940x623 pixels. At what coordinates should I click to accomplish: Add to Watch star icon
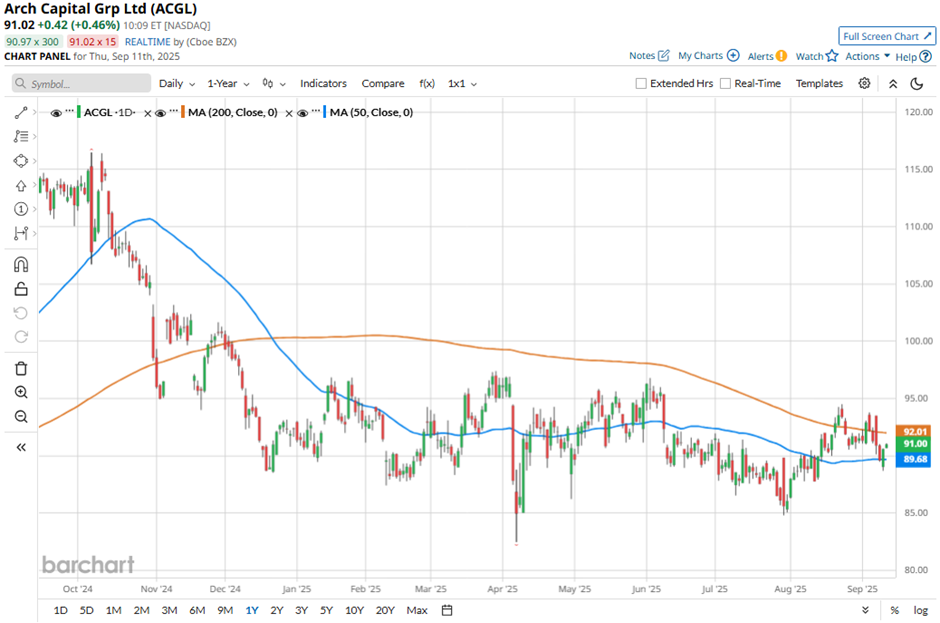pos(831,56)
